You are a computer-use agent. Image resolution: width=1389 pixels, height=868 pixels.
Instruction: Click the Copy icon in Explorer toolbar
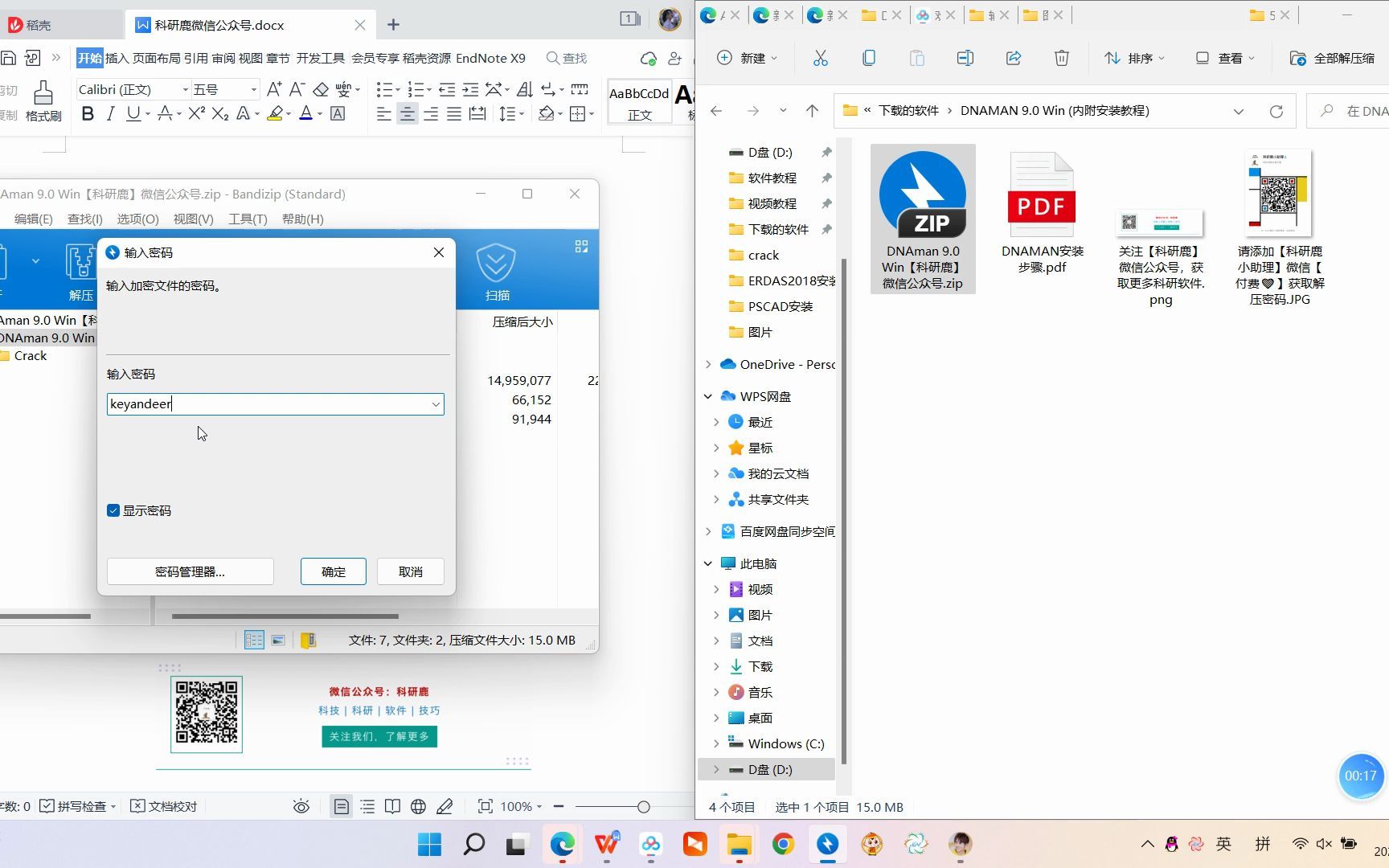[868, 58]
